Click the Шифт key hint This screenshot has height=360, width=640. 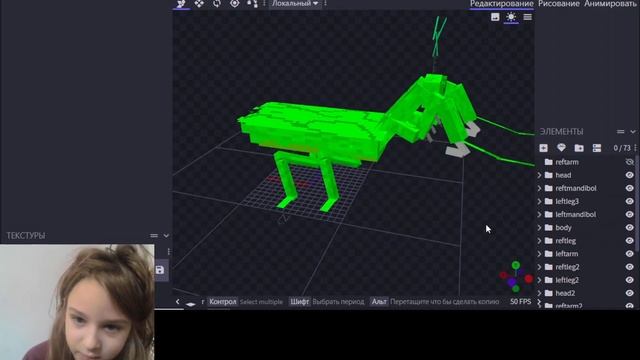(299, 302)
